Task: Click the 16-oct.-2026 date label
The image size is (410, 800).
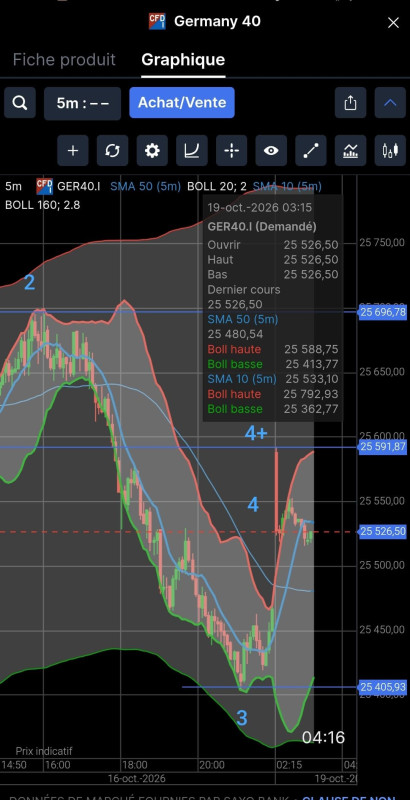Action: pos(137,779)
